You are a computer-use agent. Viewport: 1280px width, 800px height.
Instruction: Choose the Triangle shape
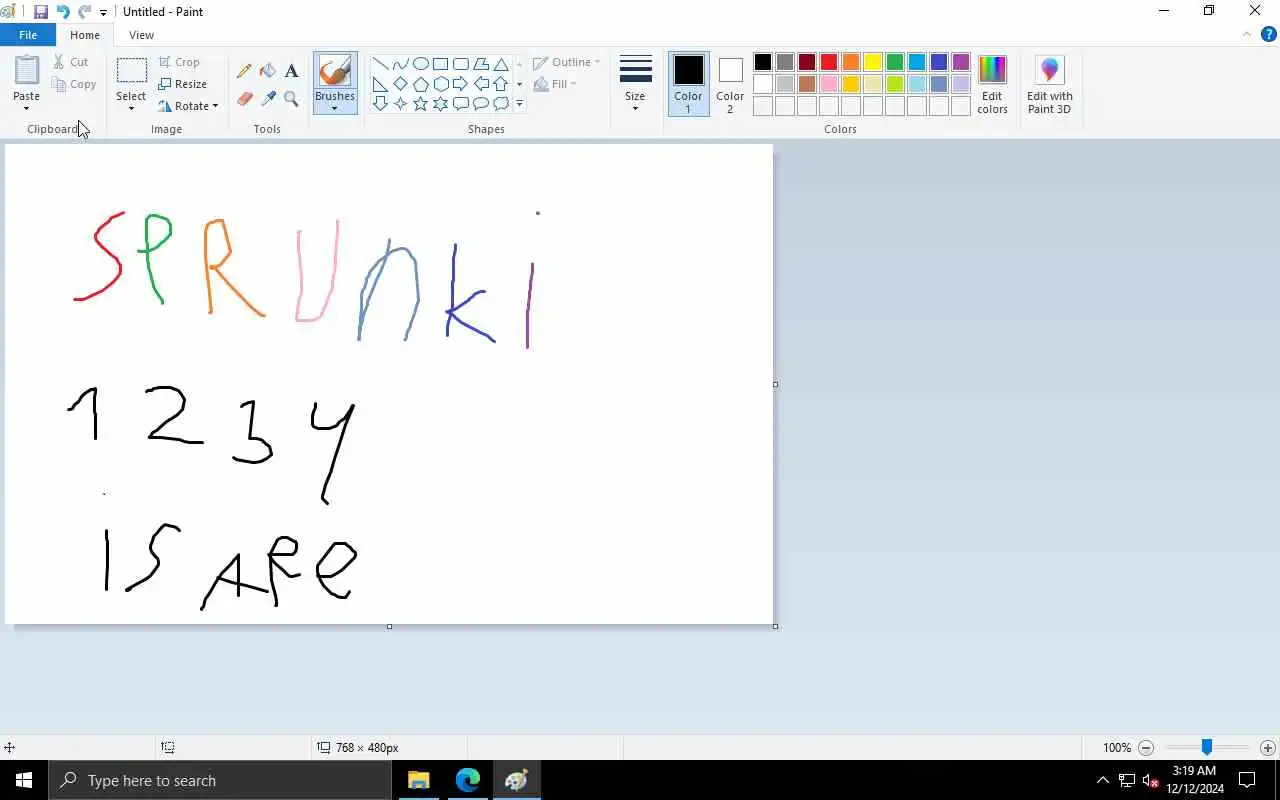[x=501, y=64]
